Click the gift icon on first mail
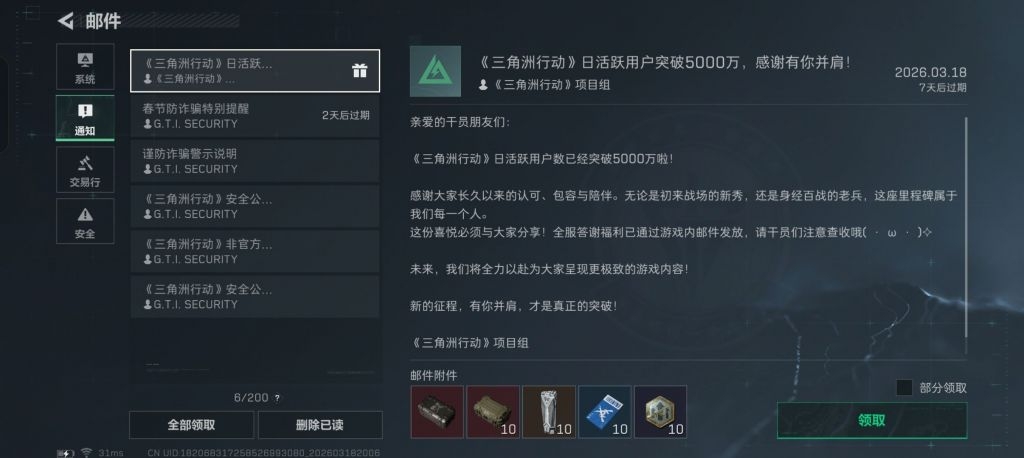 tap(360, 71)
